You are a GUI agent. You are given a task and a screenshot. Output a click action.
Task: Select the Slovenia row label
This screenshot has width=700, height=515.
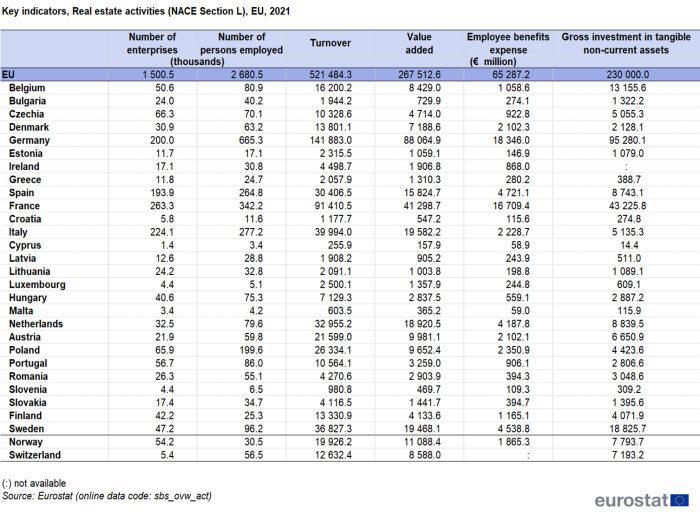[x=28, y=390]
